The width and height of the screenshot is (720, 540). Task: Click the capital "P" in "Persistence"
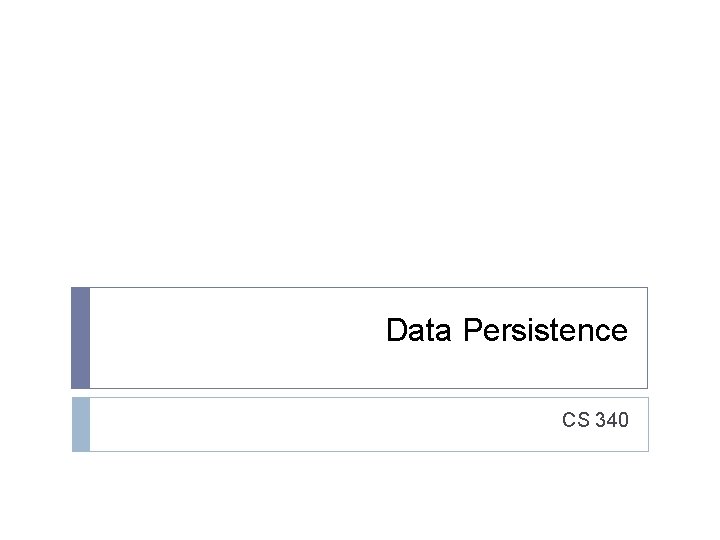473,331
